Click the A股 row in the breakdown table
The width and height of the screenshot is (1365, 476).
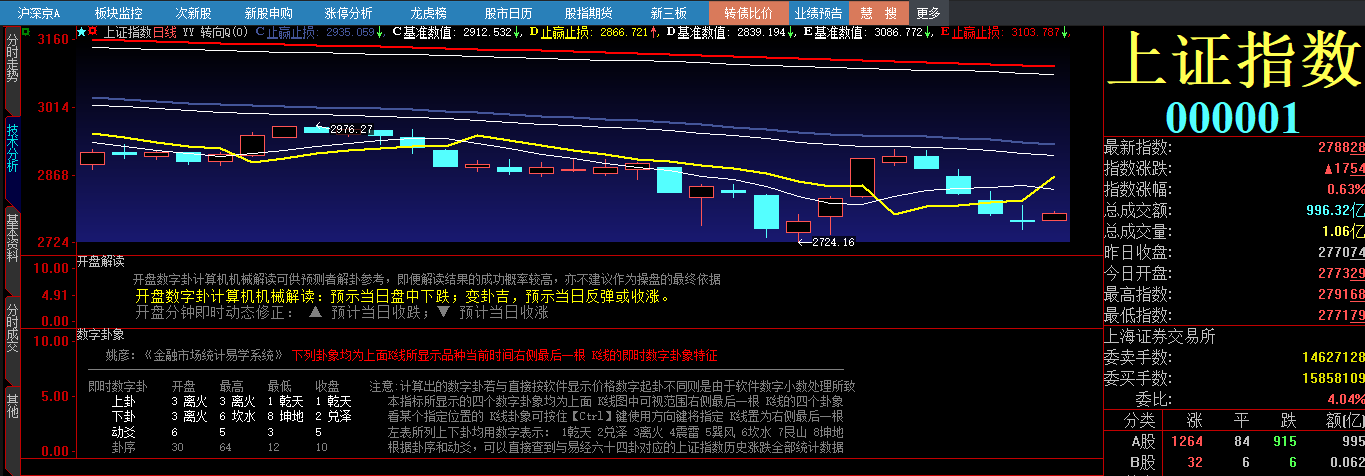coord(1234,441)
